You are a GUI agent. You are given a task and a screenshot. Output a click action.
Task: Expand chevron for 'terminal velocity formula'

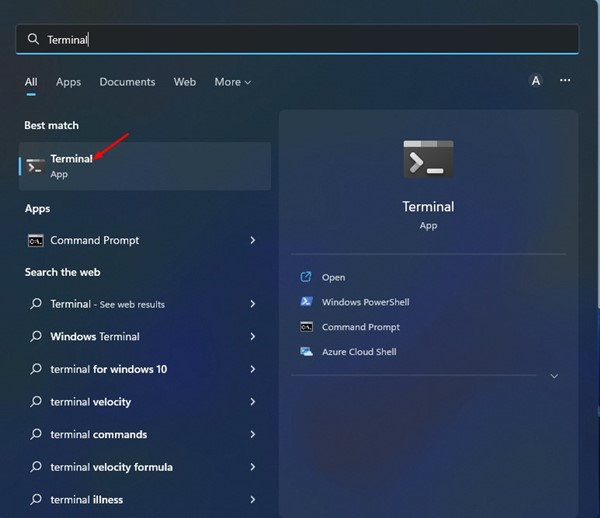(253, 467)
